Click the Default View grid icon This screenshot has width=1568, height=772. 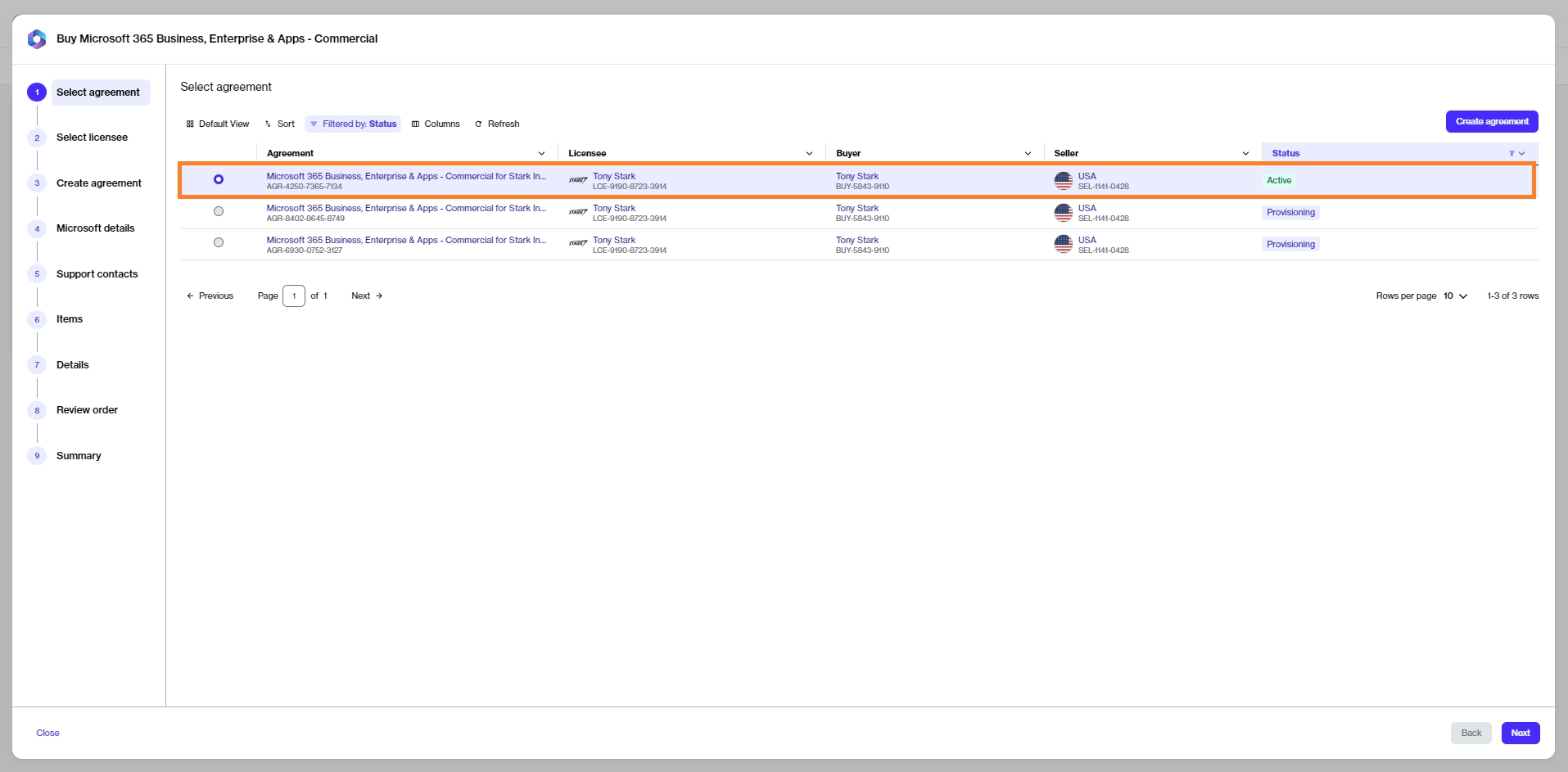coord(190,124)
